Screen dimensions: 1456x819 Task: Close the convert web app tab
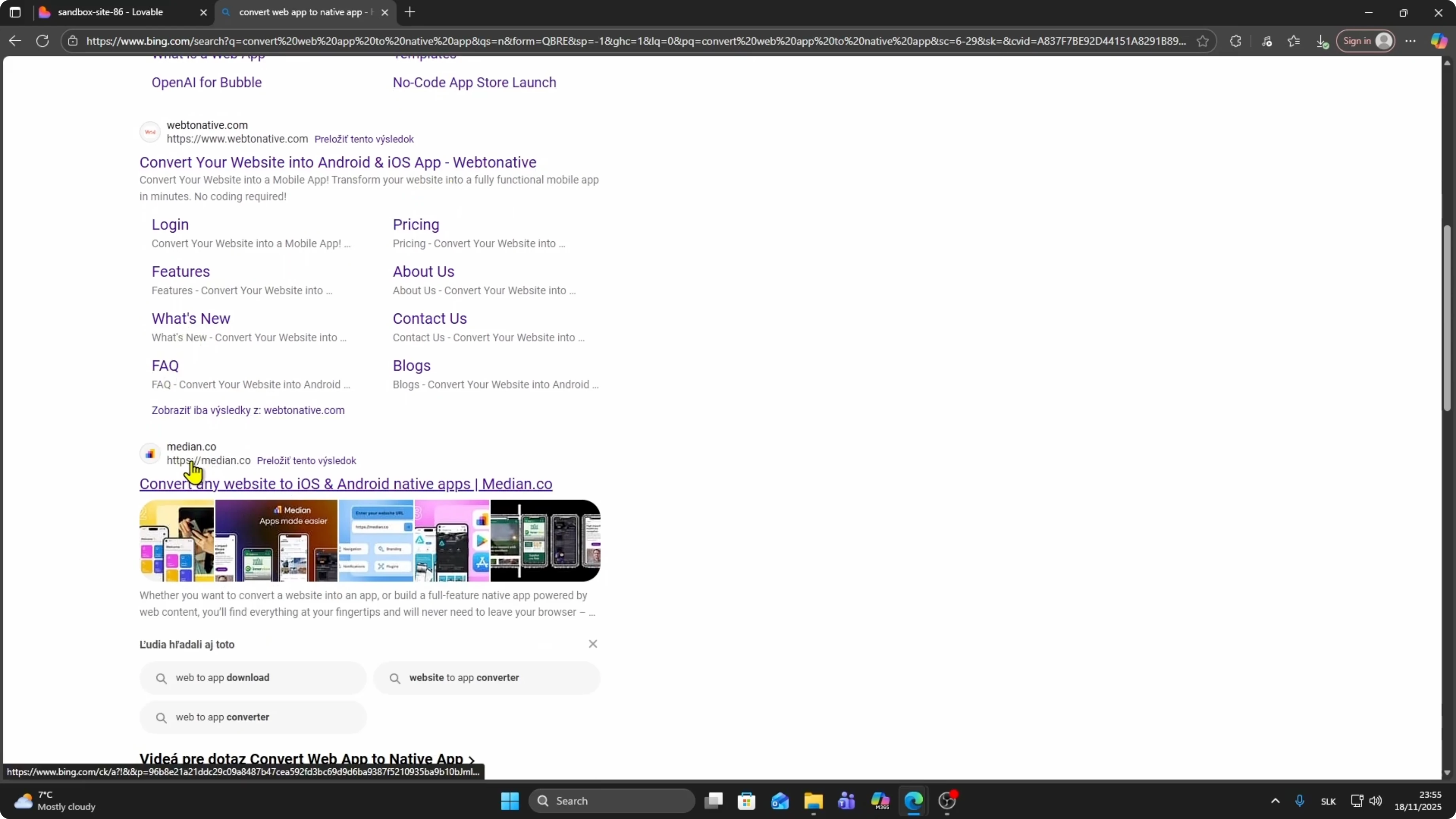385,12
